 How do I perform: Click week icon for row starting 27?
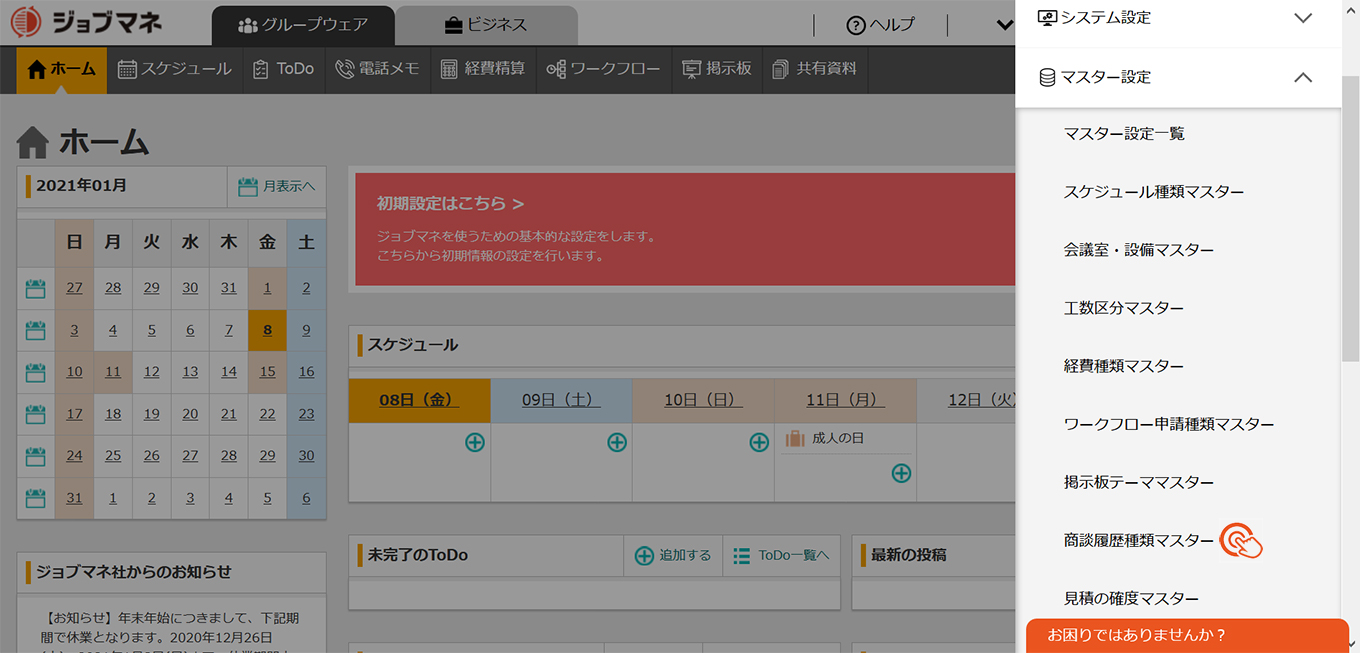tap(36, 289)
